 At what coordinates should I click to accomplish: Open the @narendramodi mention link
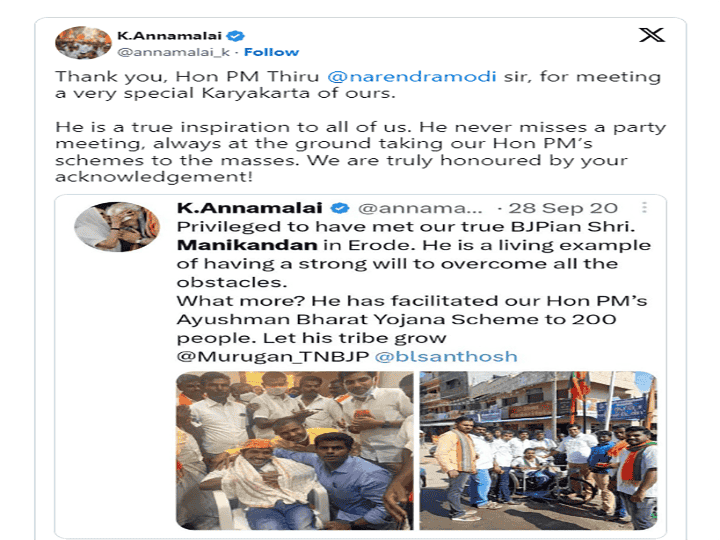[412, 76]
